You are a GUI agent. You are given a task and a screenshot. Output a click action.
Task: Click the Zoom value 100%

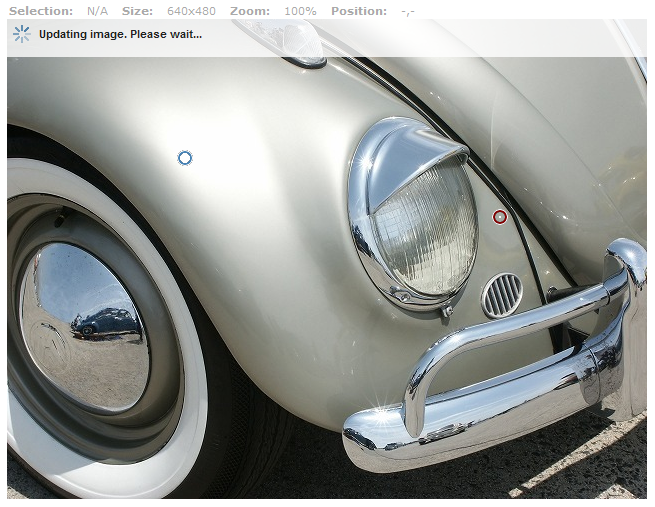tap(300, 11)
